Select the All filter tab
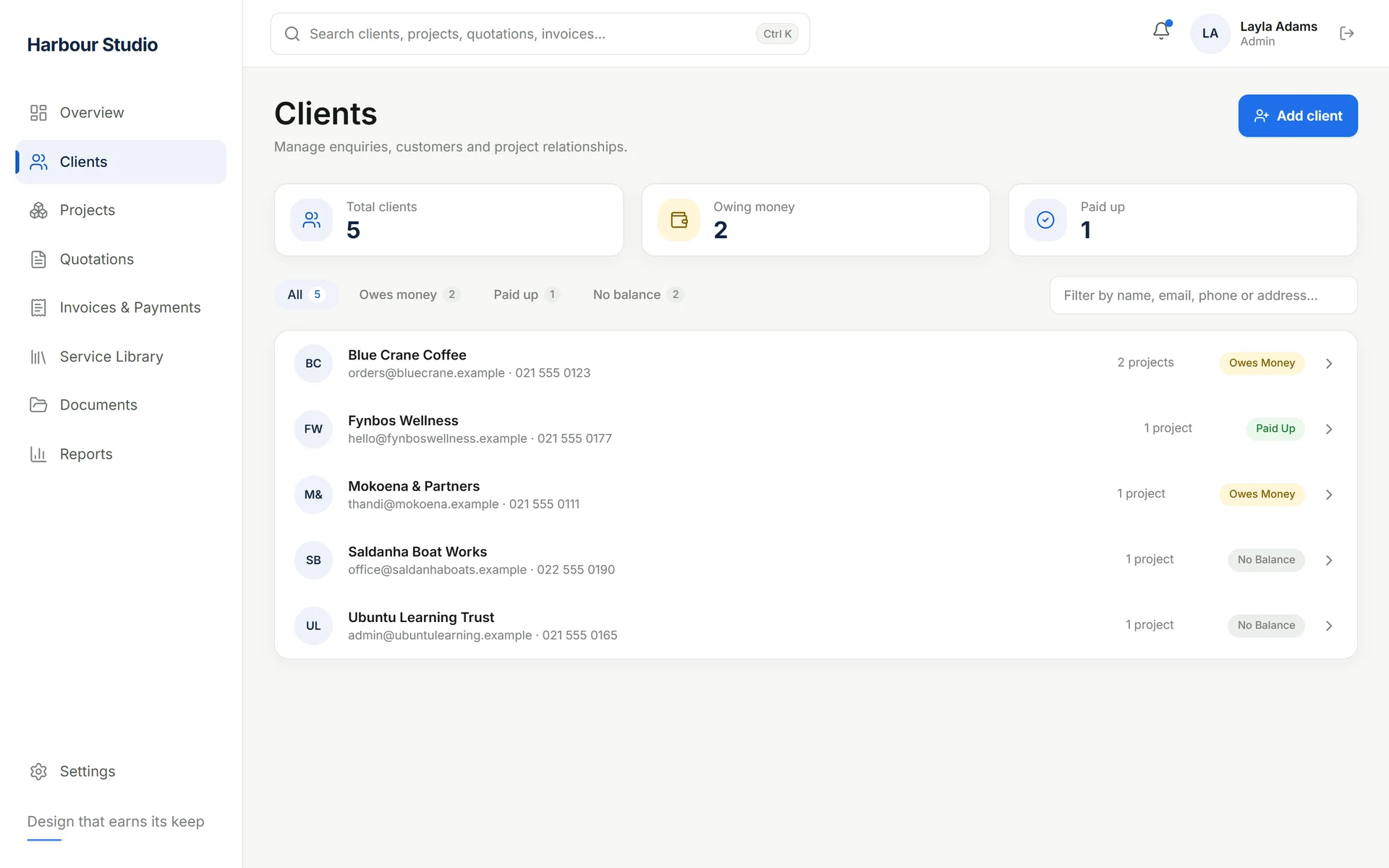 (x=306, y=294)
